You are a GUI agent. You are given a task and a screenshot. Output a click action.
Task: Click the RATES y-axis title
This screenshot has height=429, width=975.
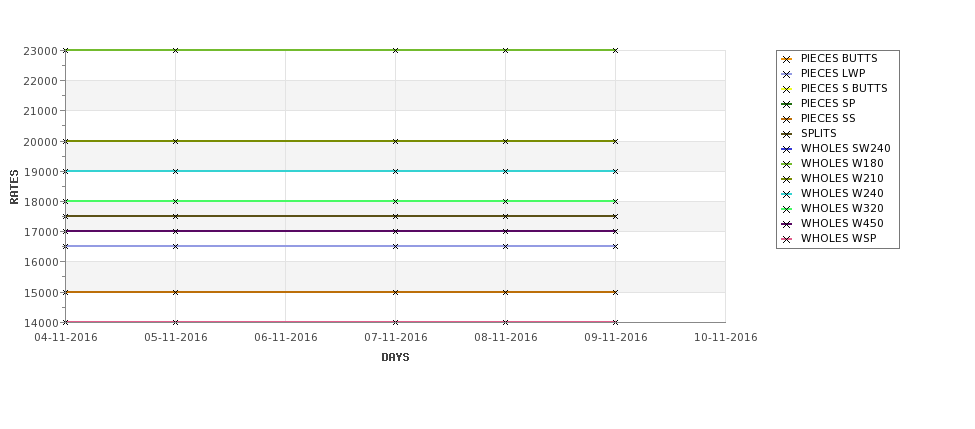coord(14,187)
